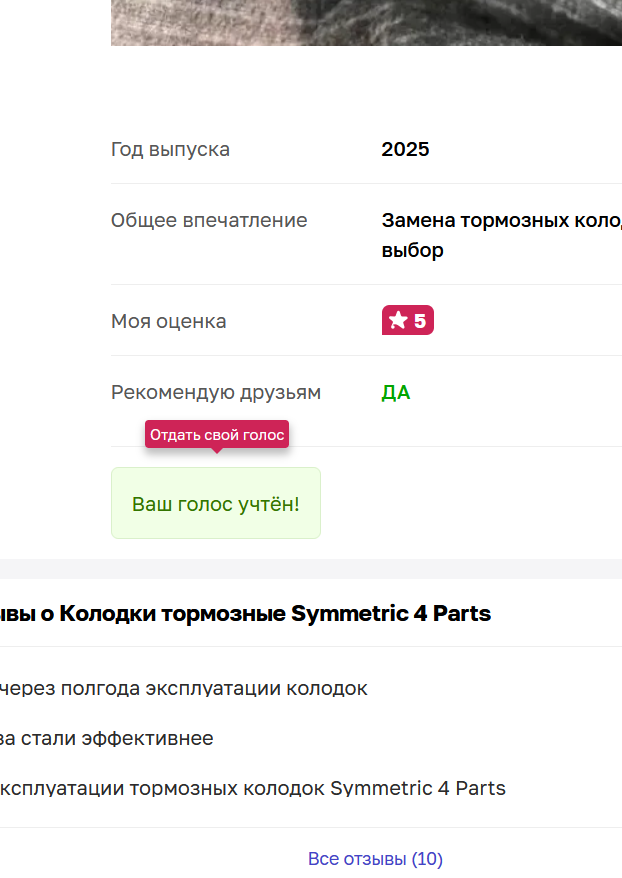Click the 'Ваш голос учтён!' vote box
The width and height of the screenshot is (622, 878).
tap(216, 503)
